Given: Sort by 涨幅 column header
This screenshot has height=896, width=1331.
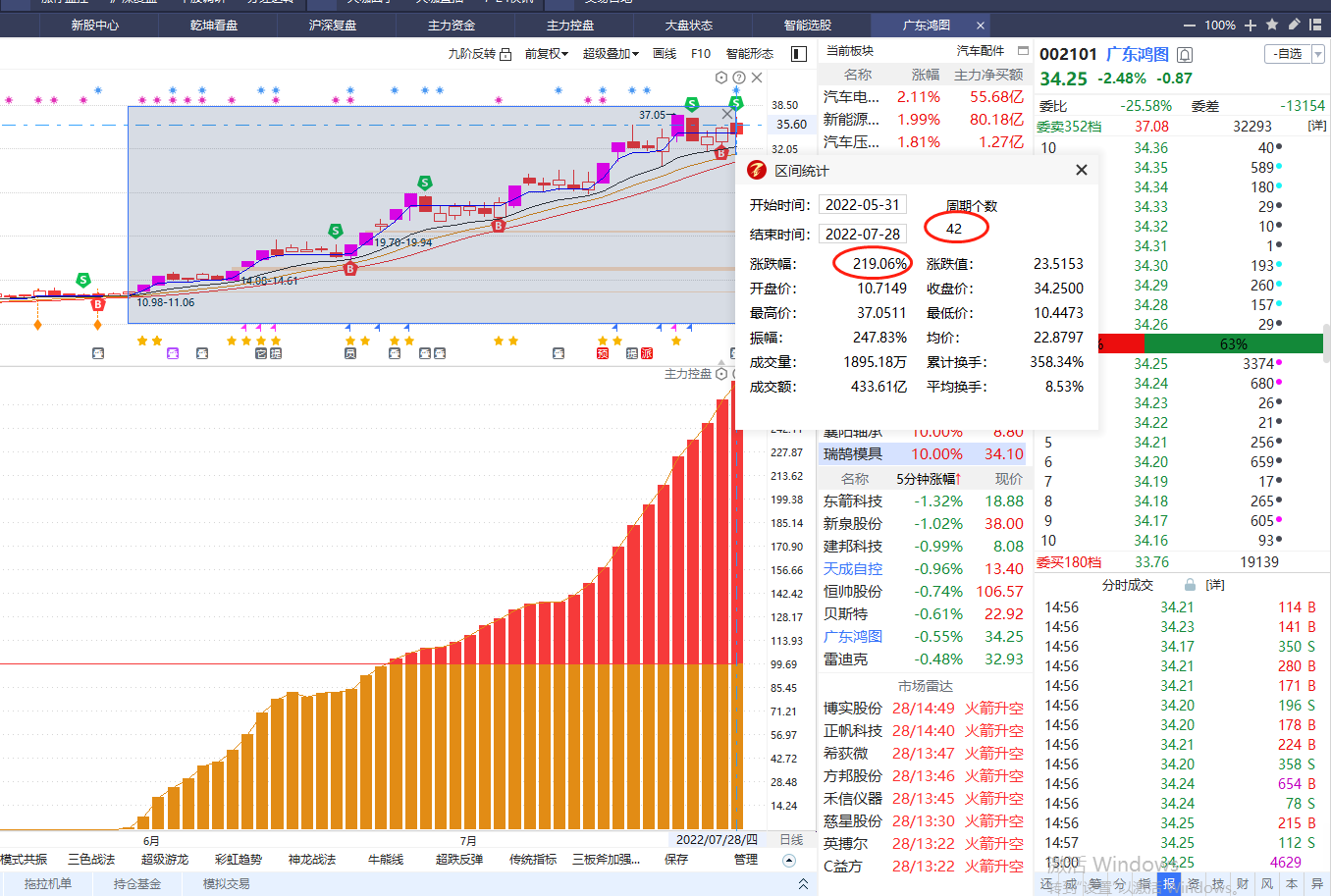Looking at the screenshot, I should pos(925,75).
